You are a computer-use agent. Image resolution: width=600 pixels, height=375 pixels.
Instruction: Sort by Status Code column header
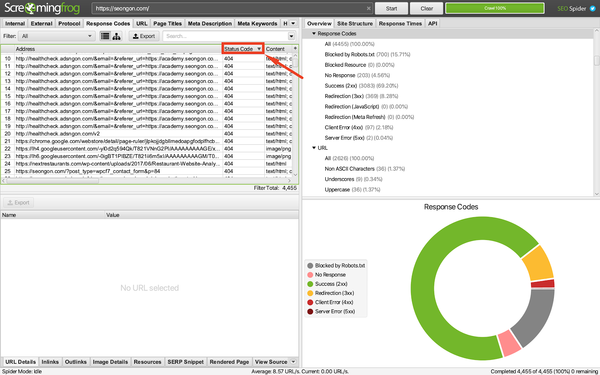[x=243, y=49]
